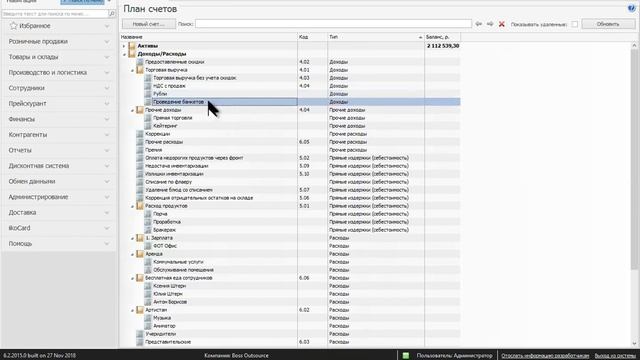Collapse the Торговая выручка node arrow
Screen dimensions: 640x360
click(132, 70)
